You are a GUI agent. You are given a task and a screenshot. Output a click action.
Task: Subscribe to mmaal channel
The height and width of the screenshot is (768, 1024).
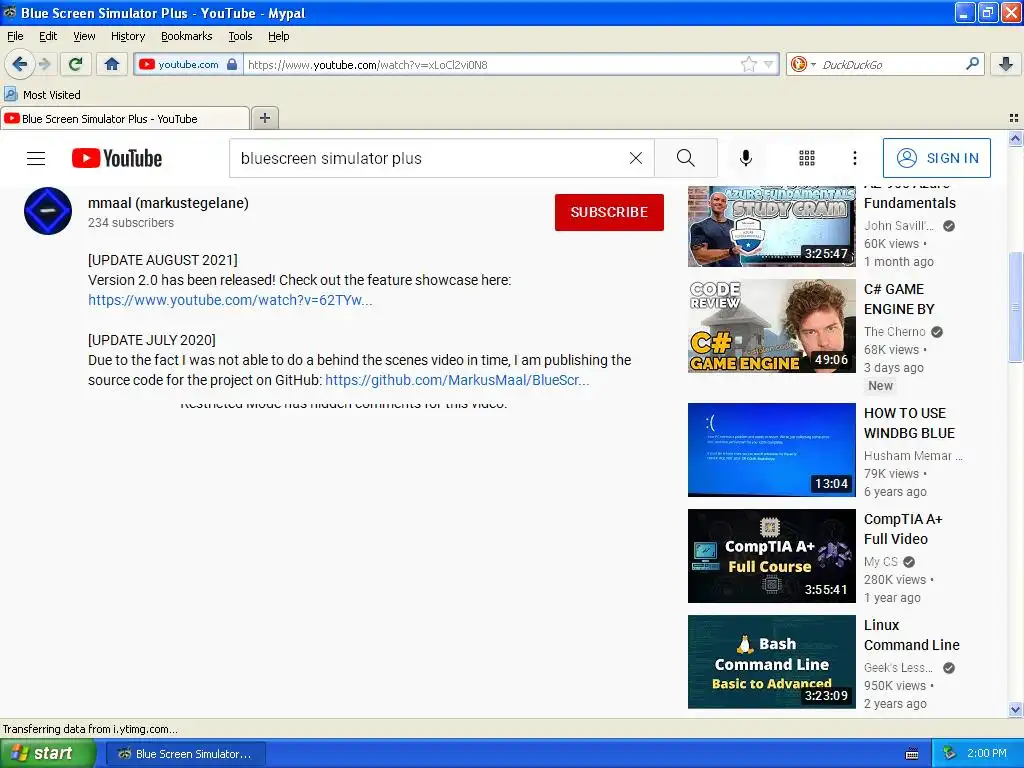pyautogui.click(x=609, y=212)
